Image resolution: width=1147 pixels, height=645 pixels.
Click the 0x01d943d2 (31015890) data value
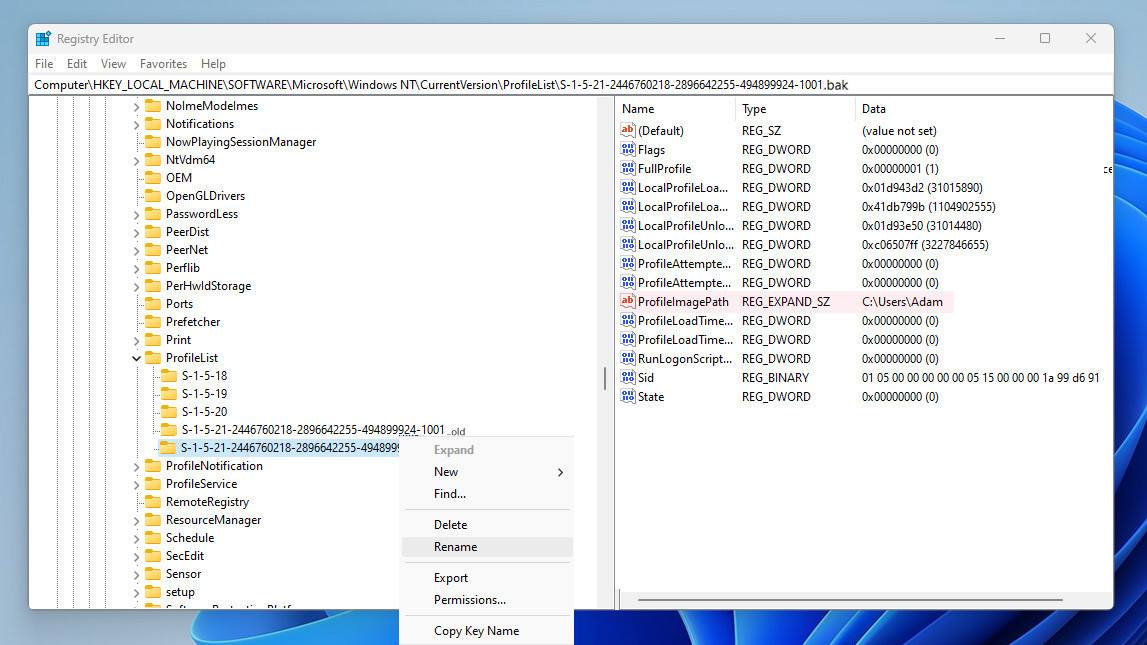[x=922, y=188]
